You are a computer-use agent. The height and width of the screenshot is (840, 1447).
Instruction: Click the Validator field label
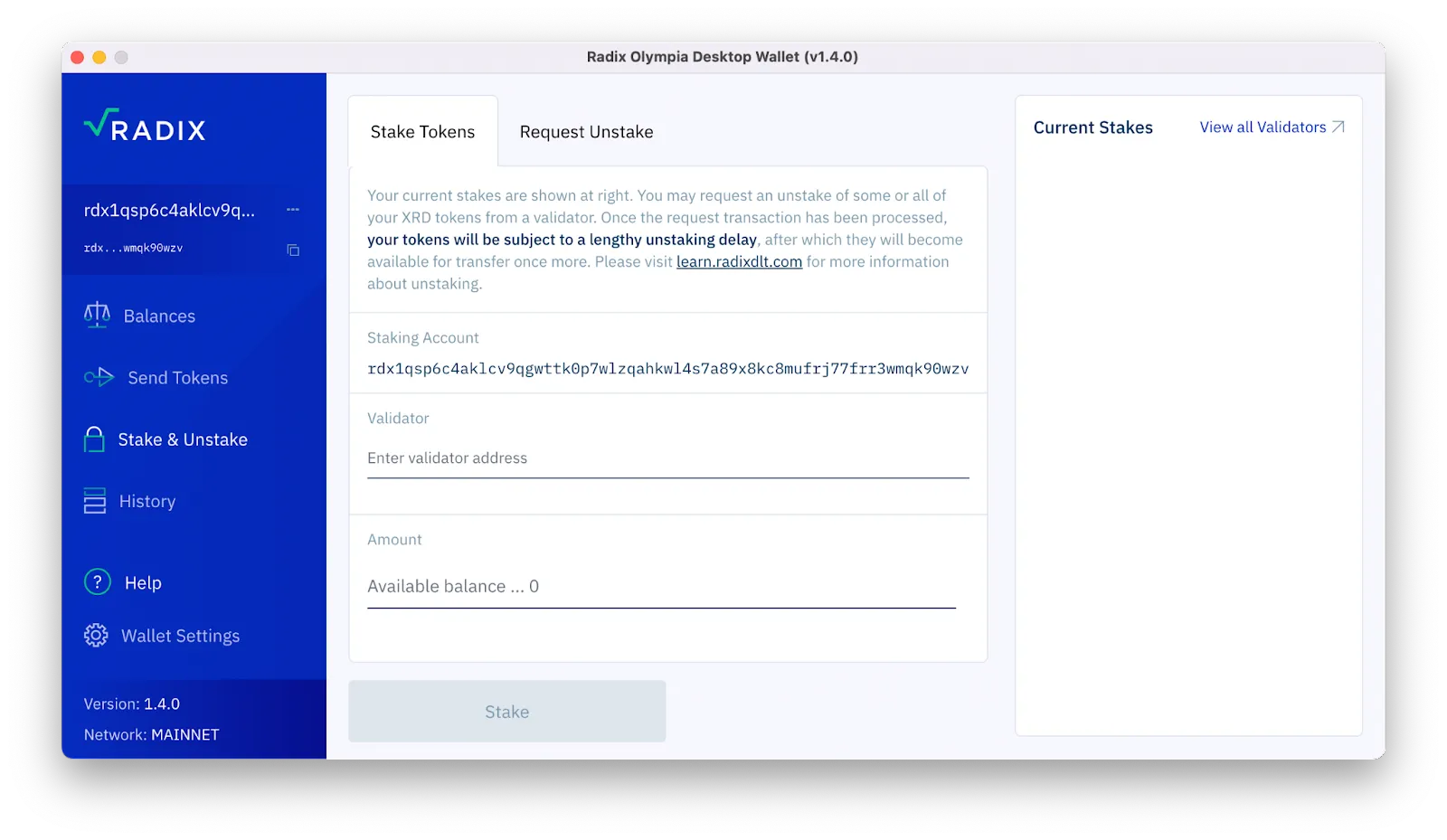tap(398, 419)
